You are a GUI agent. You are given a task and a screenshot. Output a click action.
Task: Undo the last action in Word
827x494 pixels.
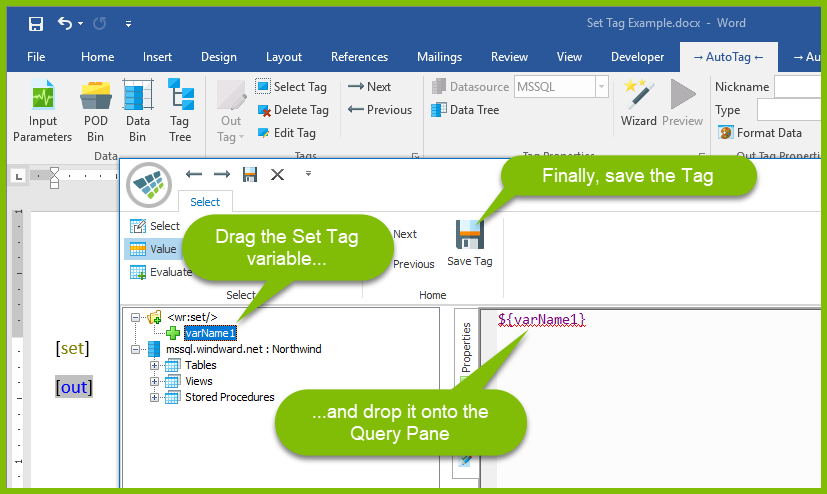(65, 23)
